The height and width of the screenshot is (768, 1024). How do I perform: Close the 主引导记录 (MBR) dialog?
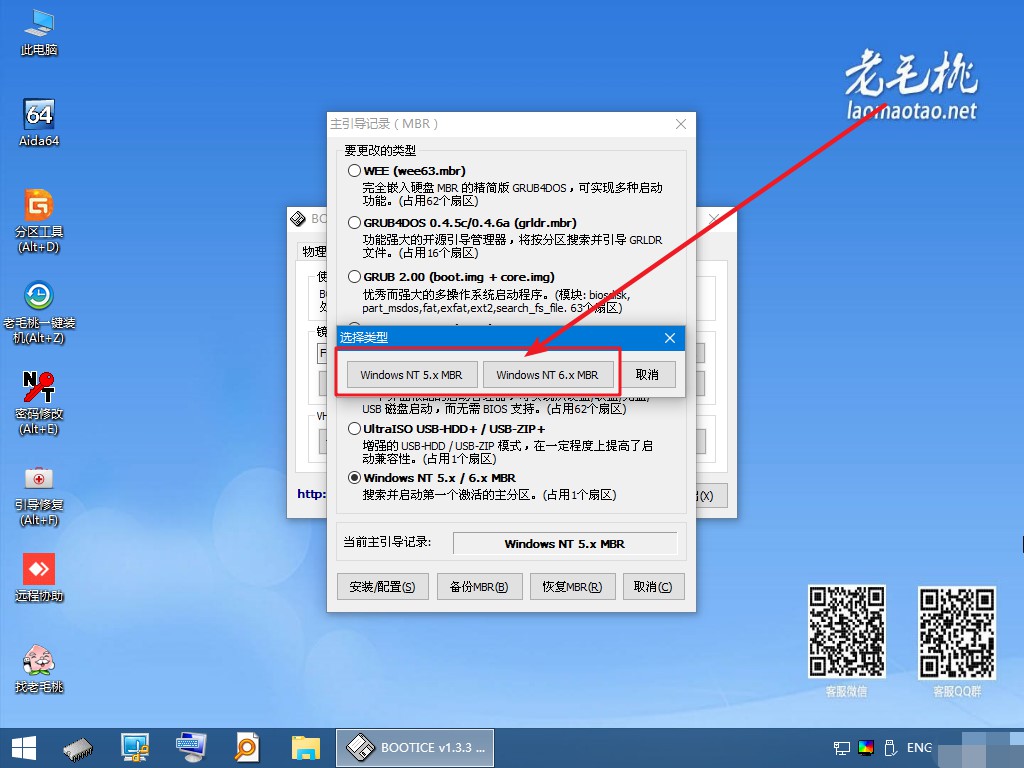tap(680, 124)
